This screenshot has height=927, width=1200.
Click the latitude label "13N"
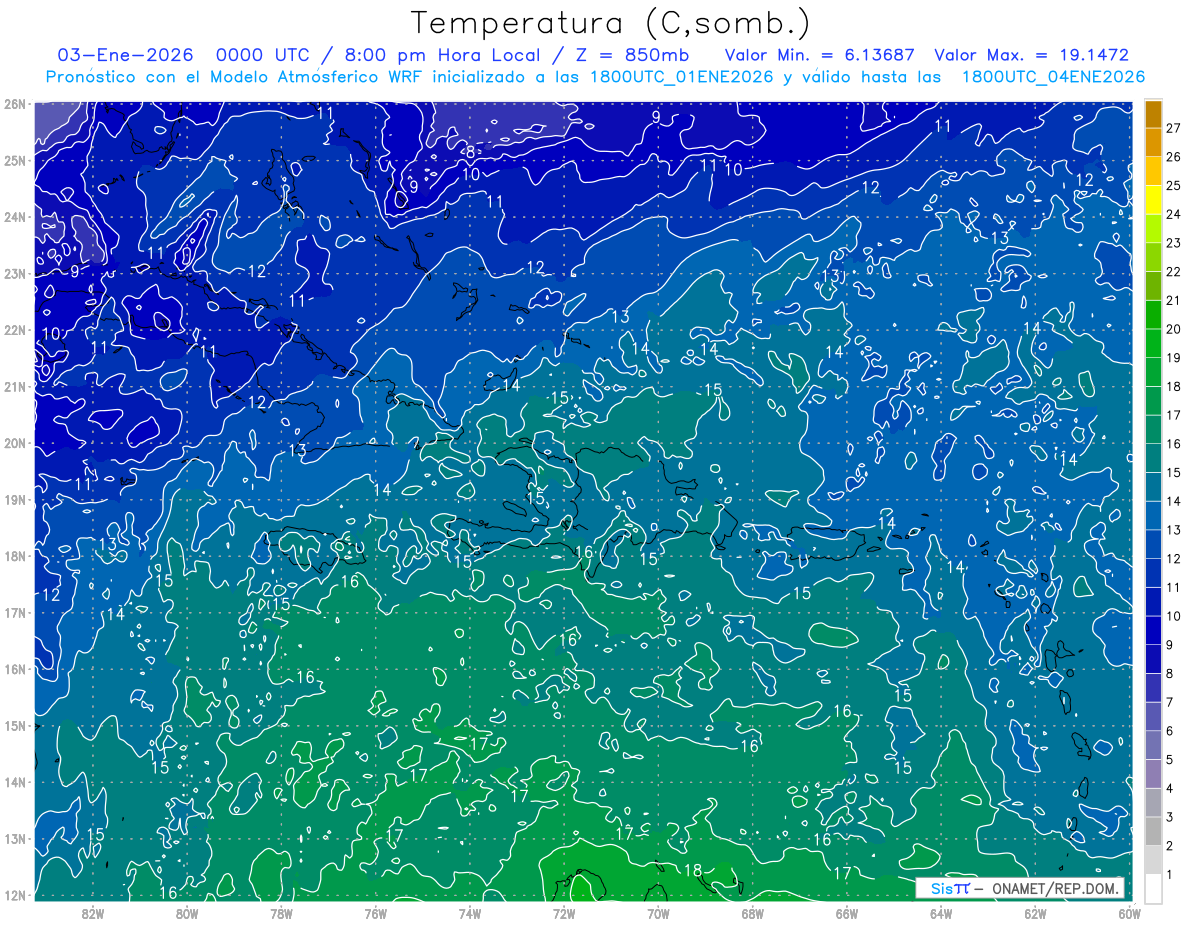coord(14,839)
